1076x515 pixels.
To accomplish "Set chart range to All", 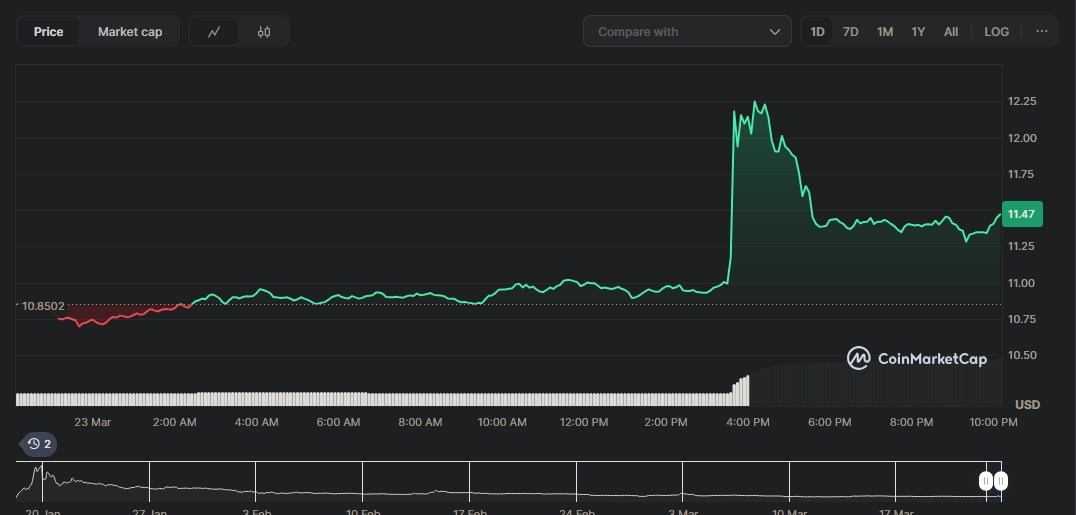I will click(x=950, y=32).
